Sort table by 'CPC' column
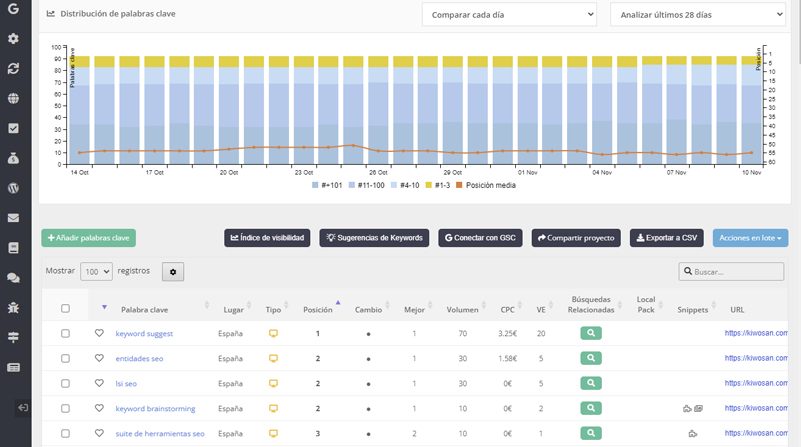This screenshot has width=801, height=447. 507,310
